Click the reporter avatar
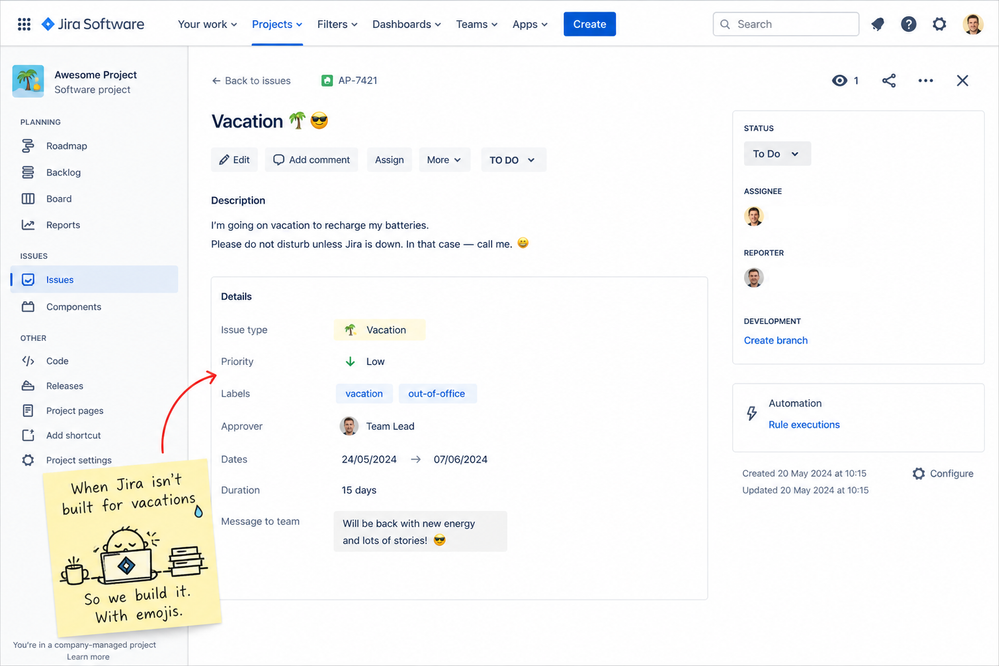The height and width of the screenshot is (666, 999). [754, 278]
